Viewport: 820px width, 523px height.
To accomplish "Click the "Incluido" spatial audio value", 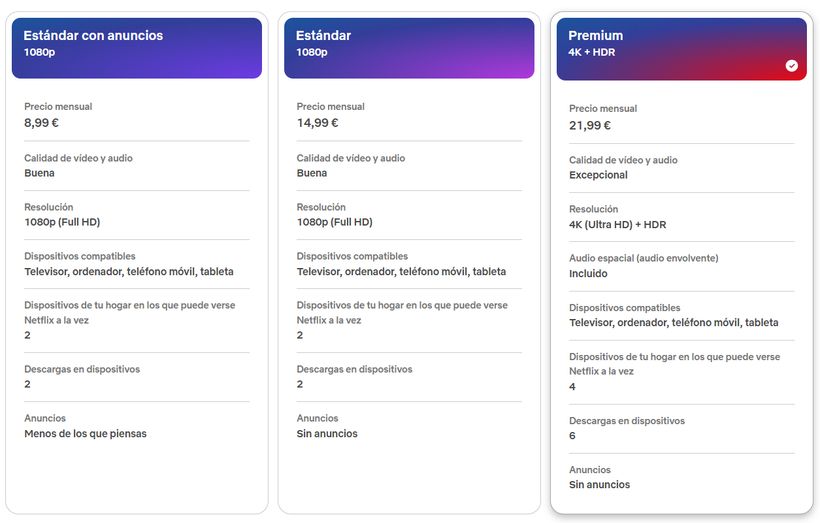I will [588, 274].
